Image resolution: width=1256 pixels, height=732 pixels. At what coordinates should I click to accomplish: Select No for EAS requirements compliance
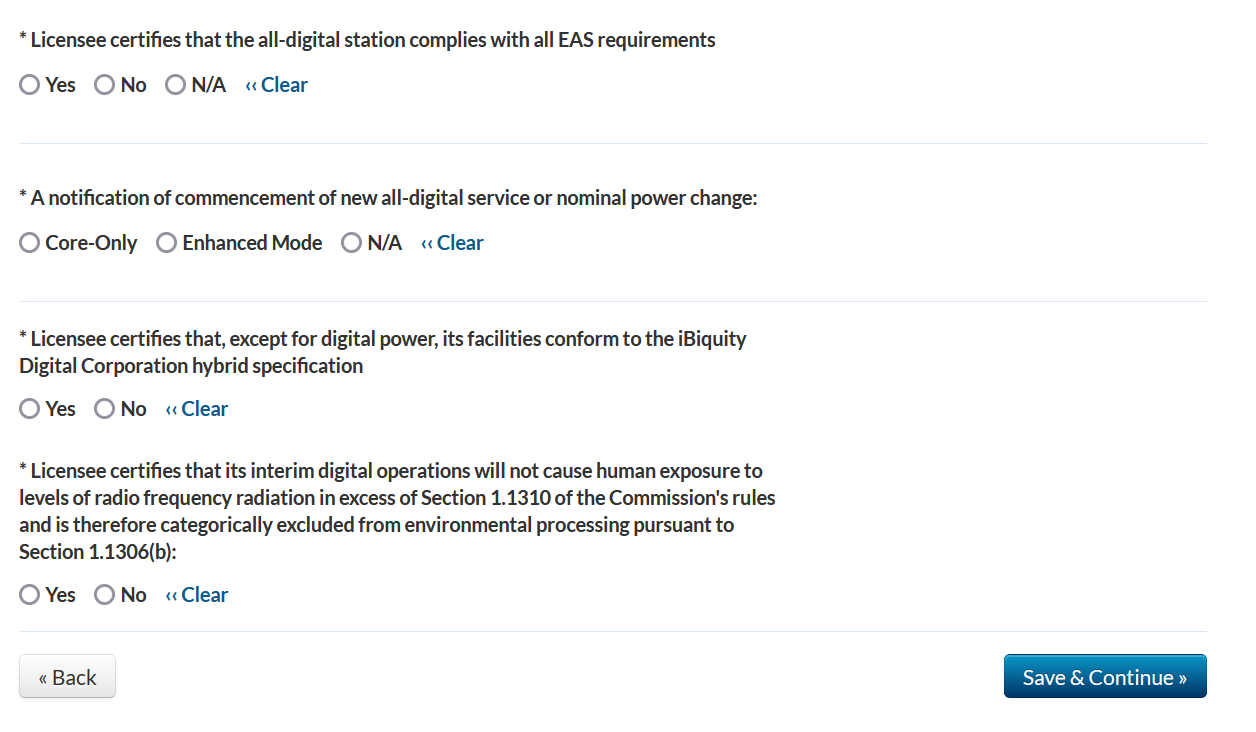tap(105, 85)
